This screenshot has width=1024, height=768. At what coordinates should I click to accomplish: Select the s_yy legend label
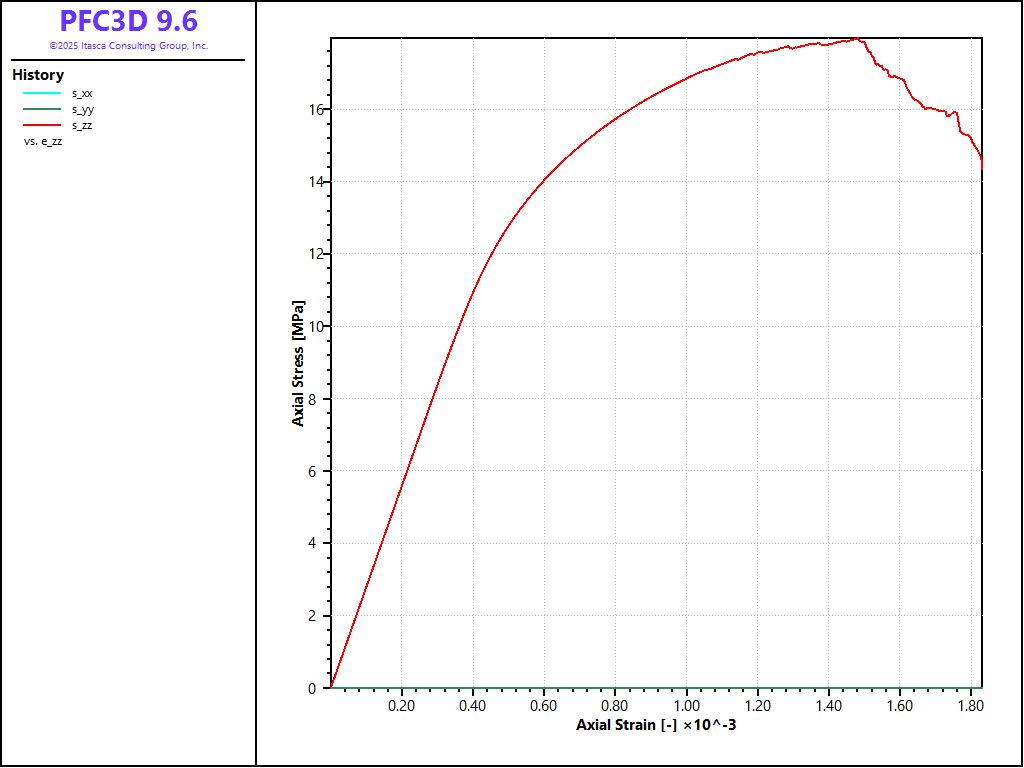[x=83, y=109]
